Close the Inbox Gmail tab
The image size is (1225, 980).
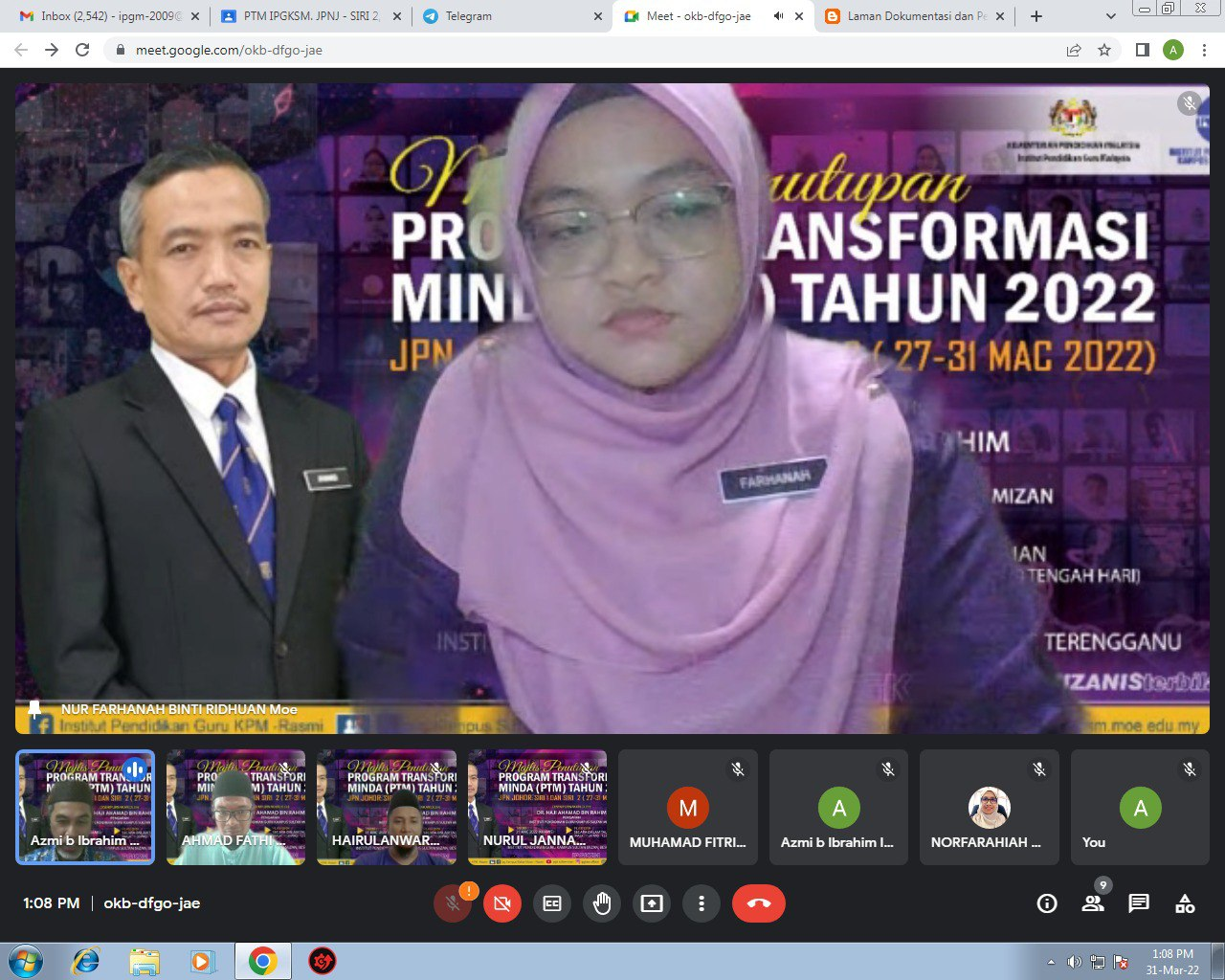click(195, 16)
